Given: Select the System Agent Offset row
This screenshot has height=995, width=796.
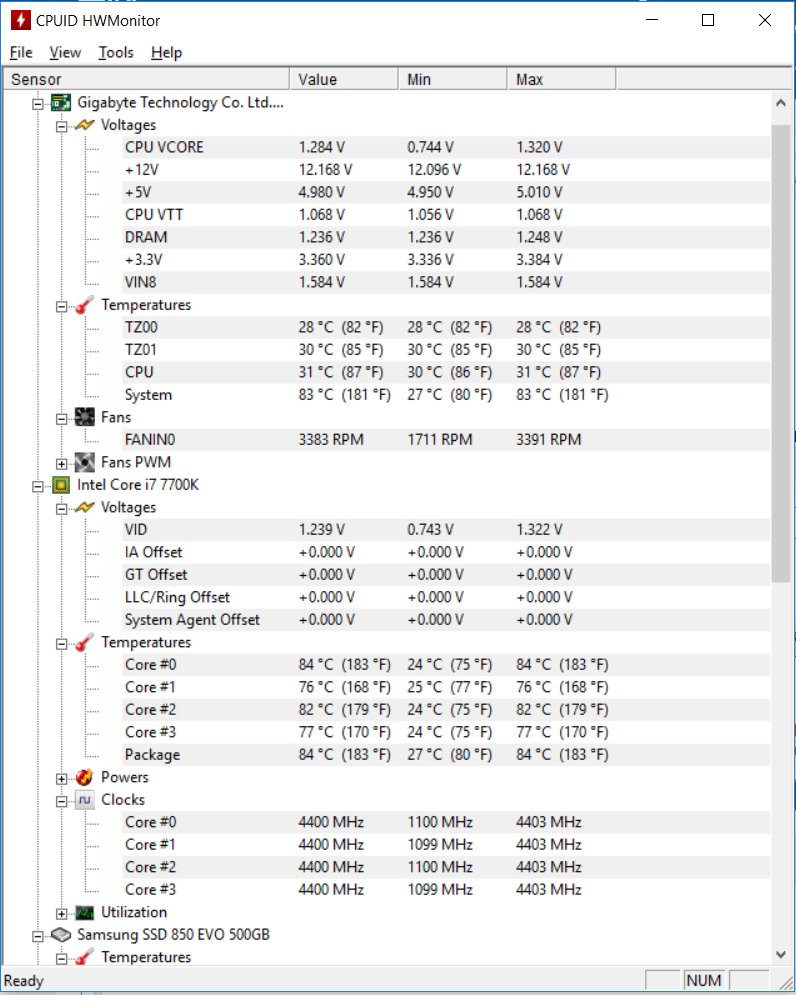Looking at the screenshot, I should pyautogui.click(x=446, y=620).
